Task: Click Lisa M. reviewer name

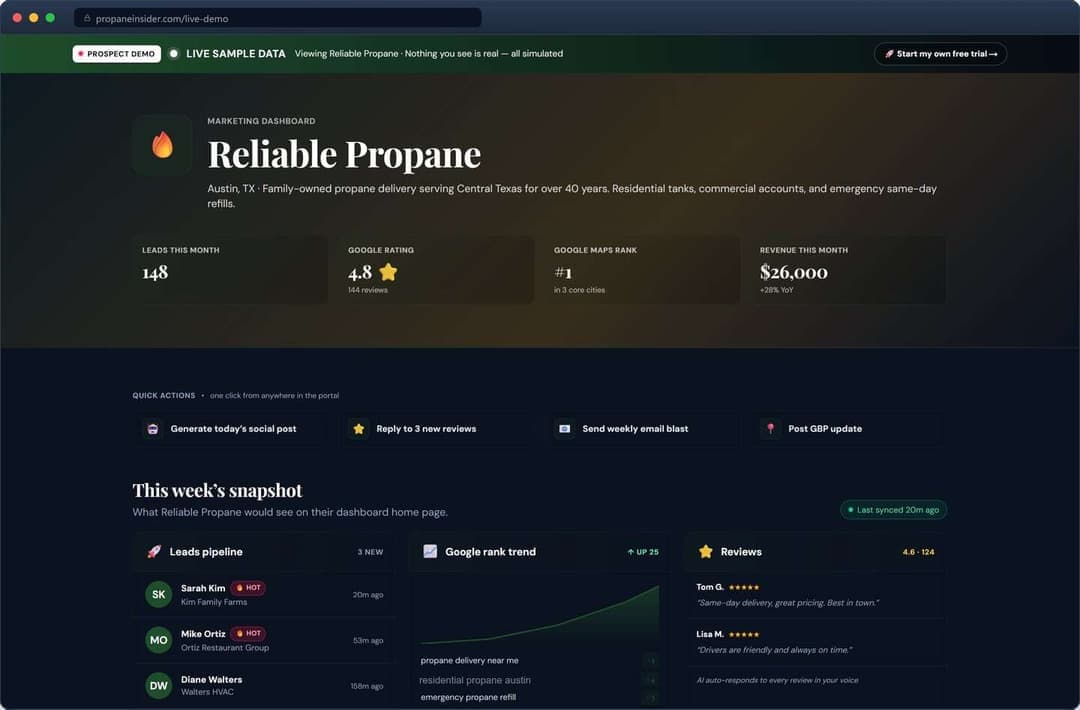Action: coord(709,634)
